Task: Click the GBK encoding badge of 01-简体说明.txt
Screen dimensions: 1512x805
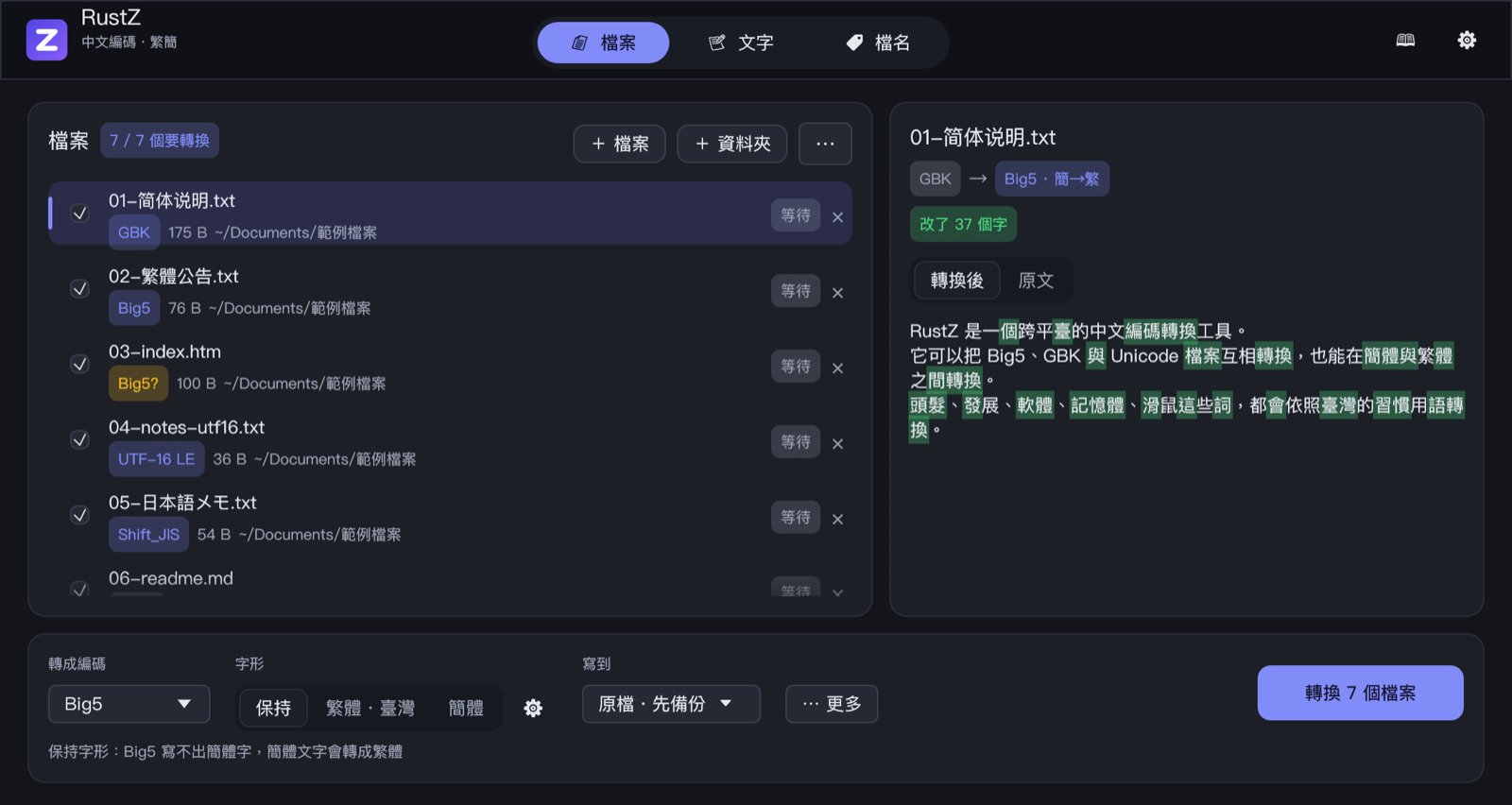Action: (x=134, y=232)
